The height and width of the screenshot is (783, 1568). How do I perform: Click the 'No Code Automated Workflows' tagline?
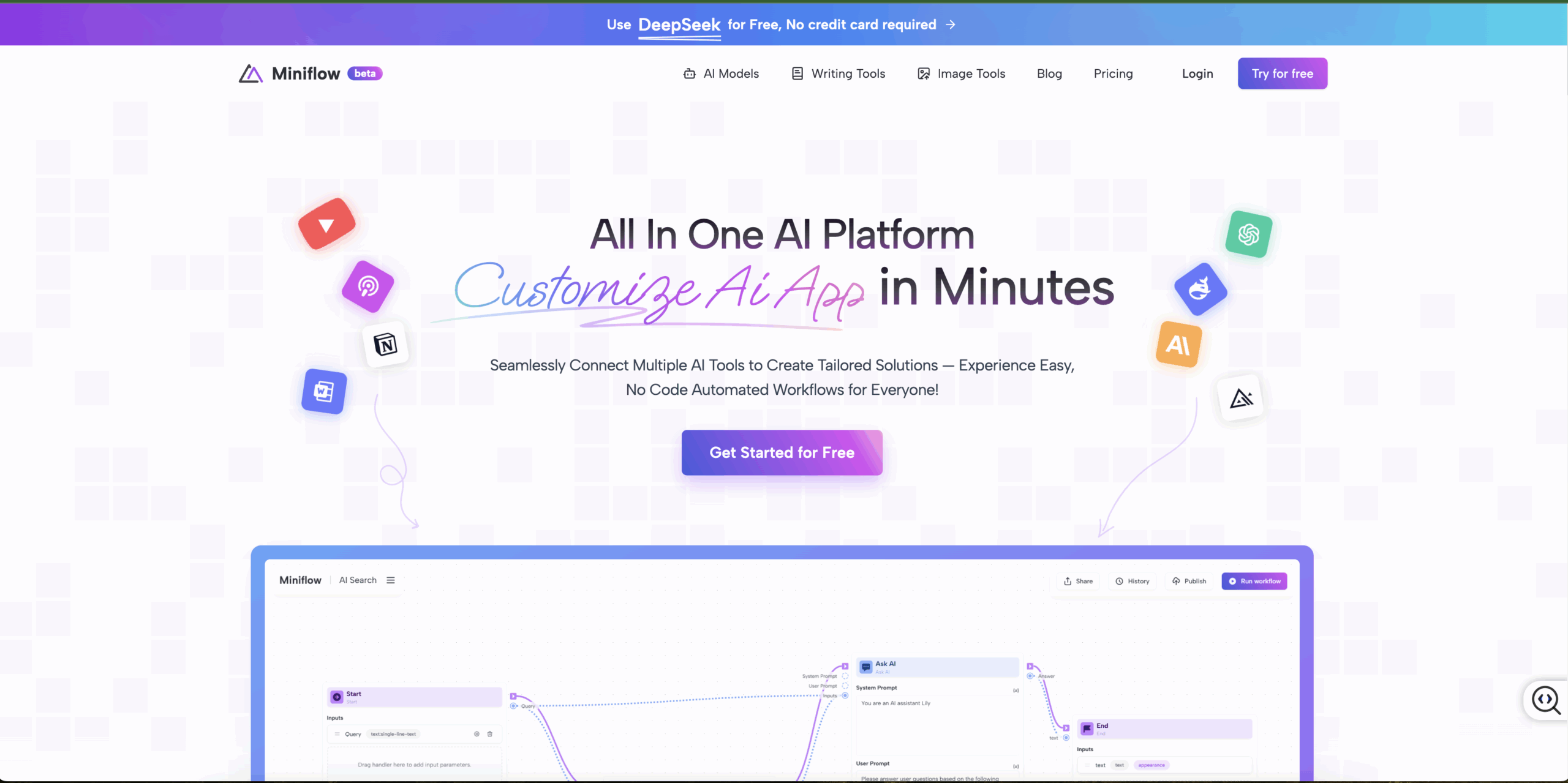[x=782, y=390]
